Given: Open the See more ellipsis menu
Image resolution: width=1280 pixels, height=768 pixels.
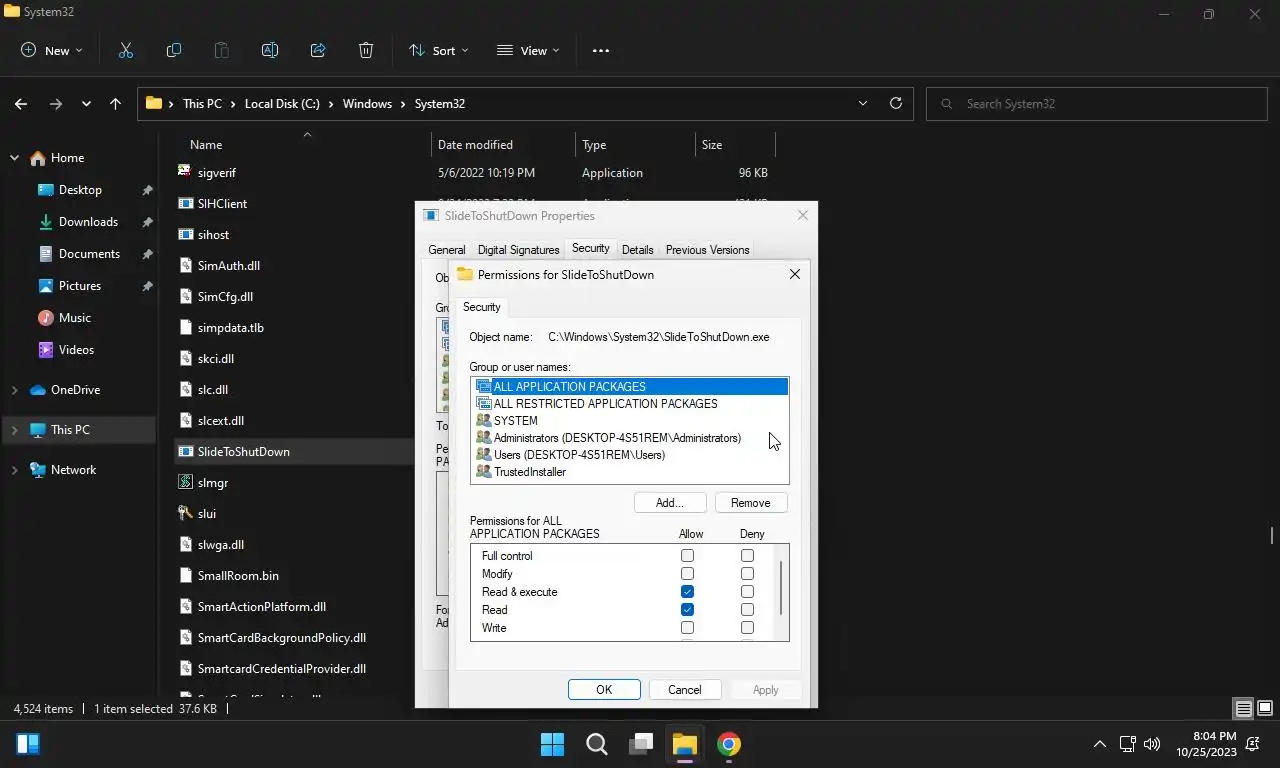Looking at the screenshot, I should pos(601,50).
